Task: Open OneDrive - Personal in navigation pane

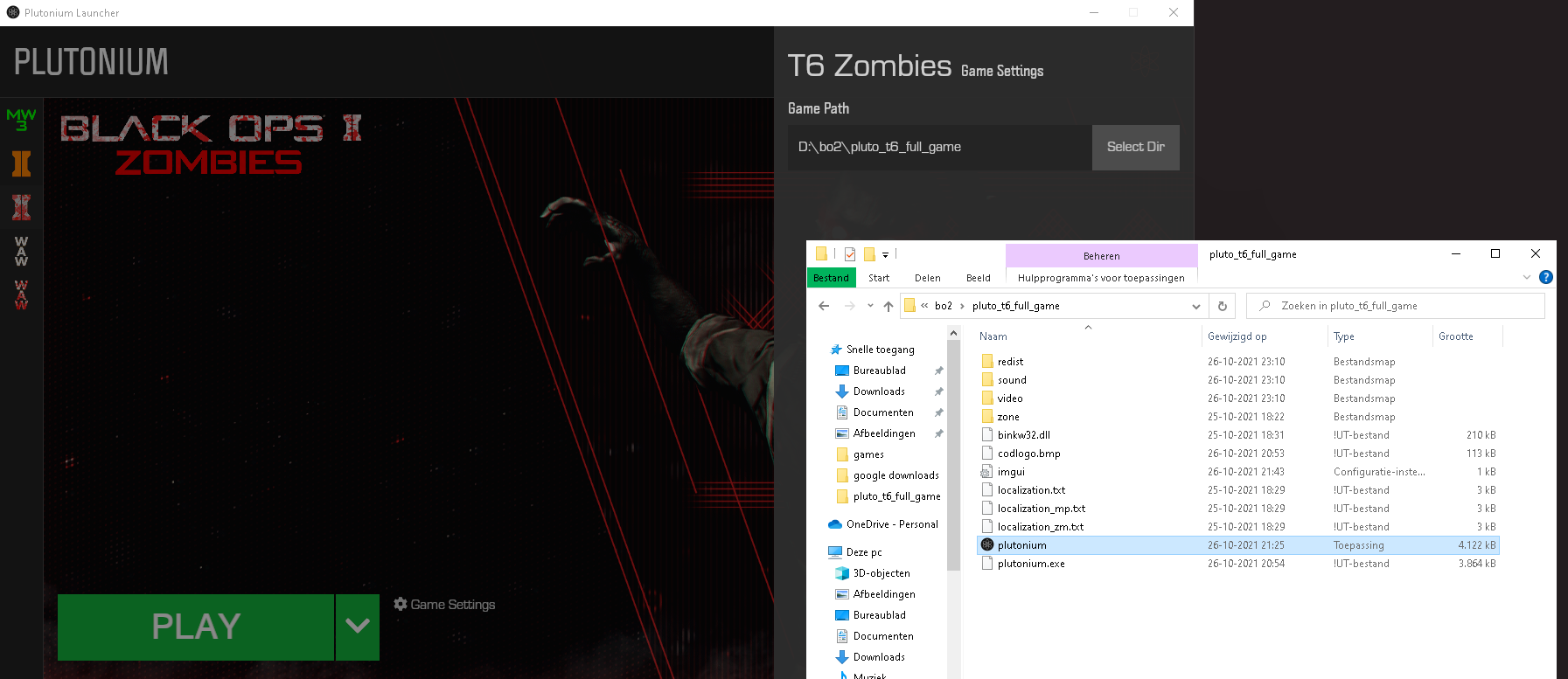Action: coord(892,524)
